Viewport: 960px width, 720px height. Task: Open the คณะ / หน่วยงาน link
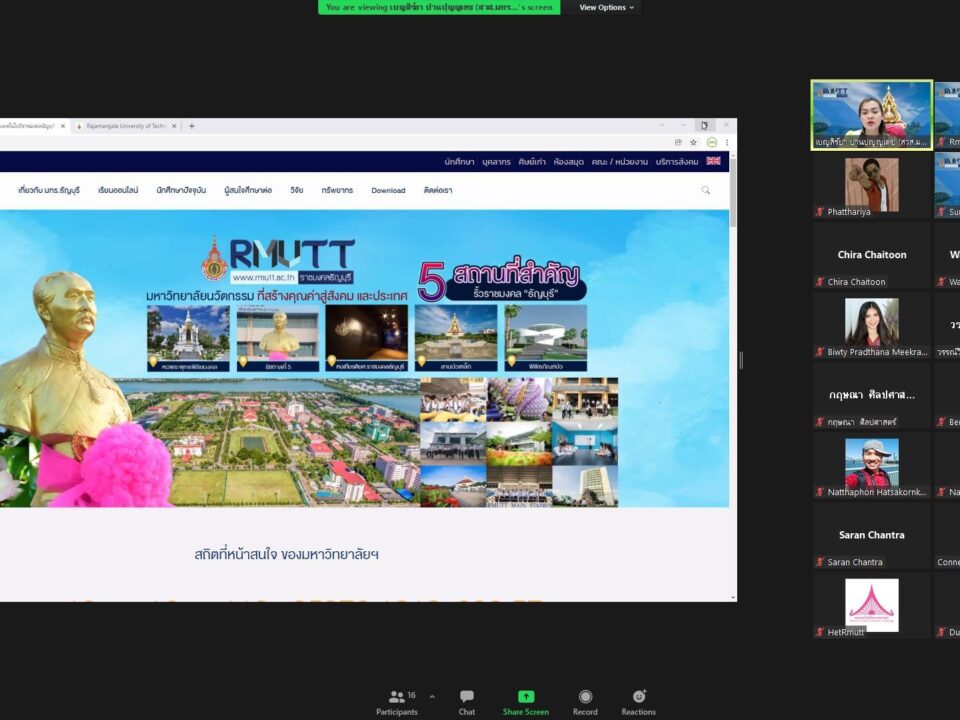pos(620,162)
